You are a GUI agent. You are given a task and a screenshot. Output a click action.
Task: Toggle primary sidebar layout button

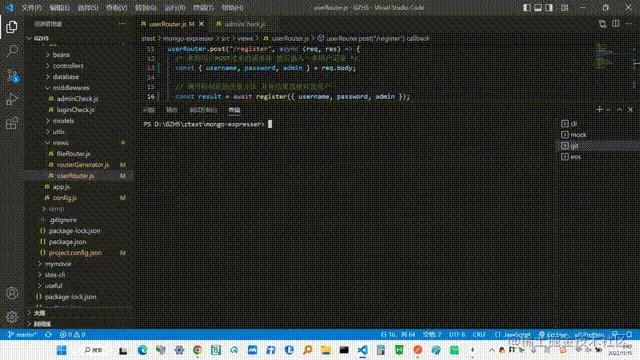527,8
